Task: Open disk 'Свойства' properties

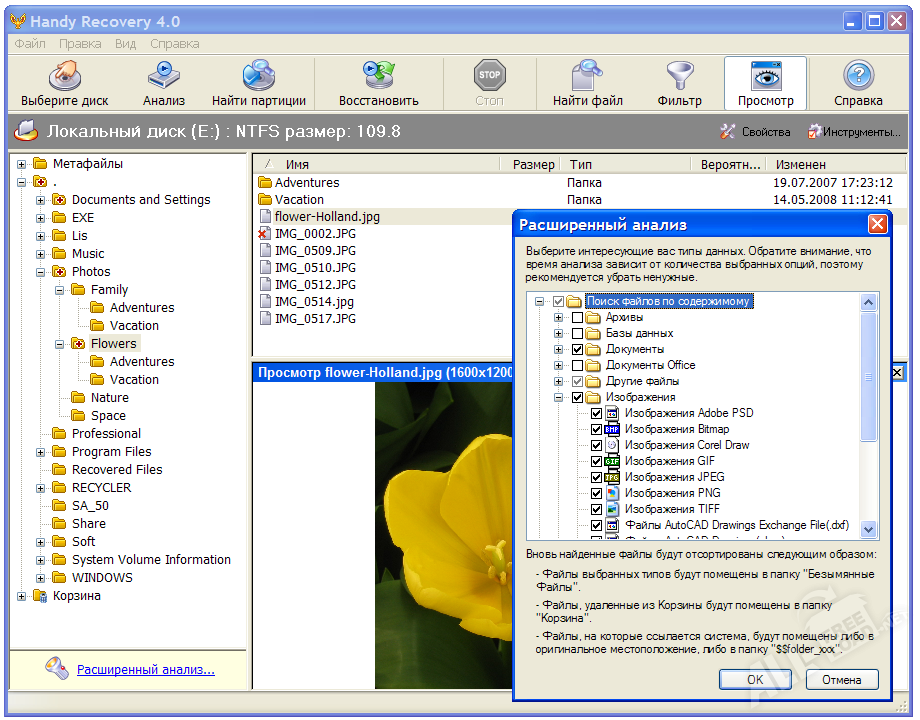Action: click(x=756, y=132)
